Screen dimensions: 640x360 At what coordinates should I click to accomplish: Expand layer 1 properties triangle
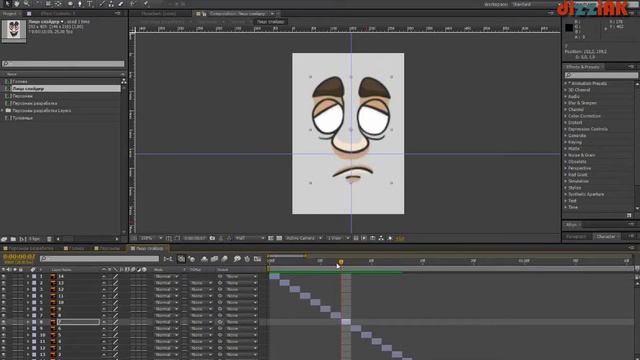(28, 276)
